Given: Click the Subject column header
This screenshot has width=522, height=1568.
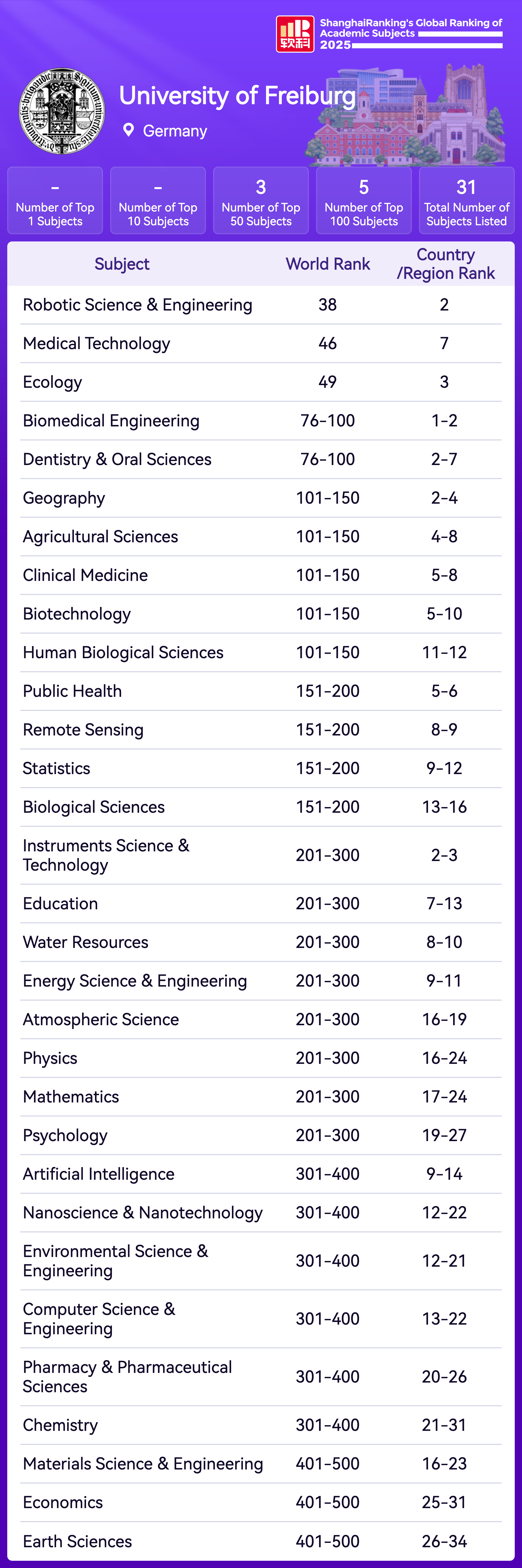Looking at the screenshot, I should point(122,264).
